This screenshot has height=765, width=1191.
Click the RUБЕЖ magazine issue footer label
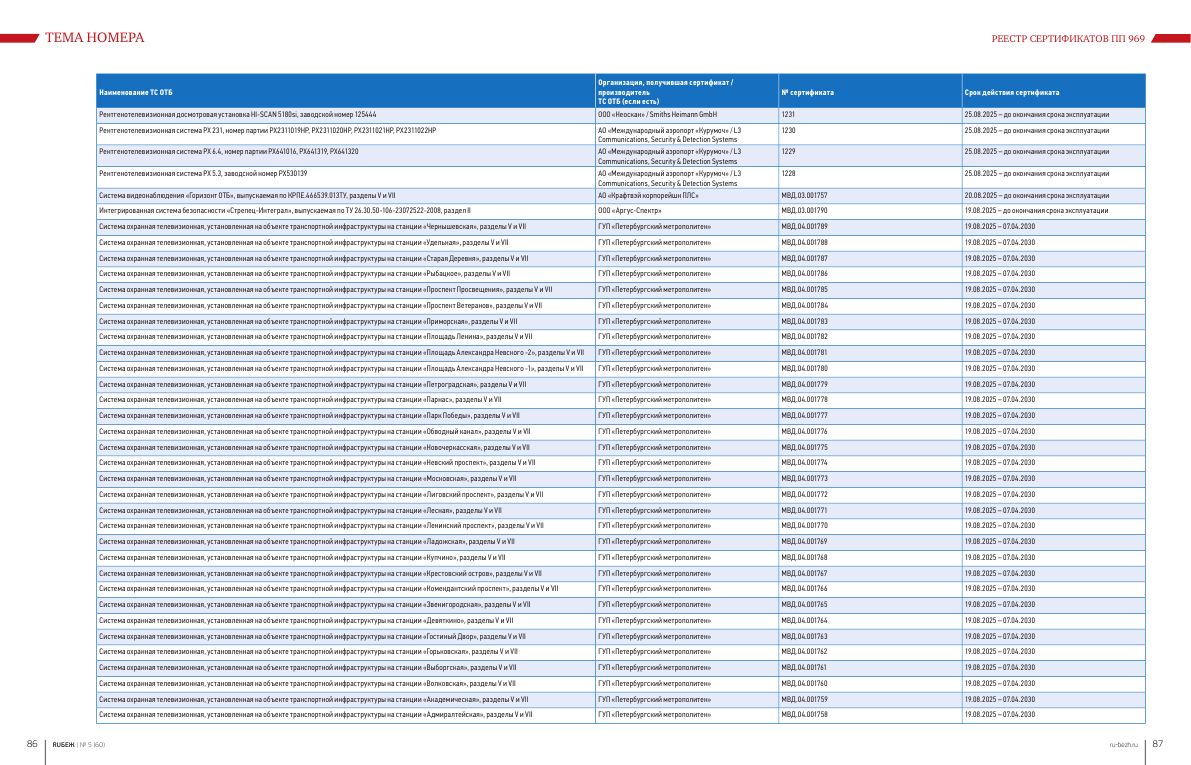79,744
